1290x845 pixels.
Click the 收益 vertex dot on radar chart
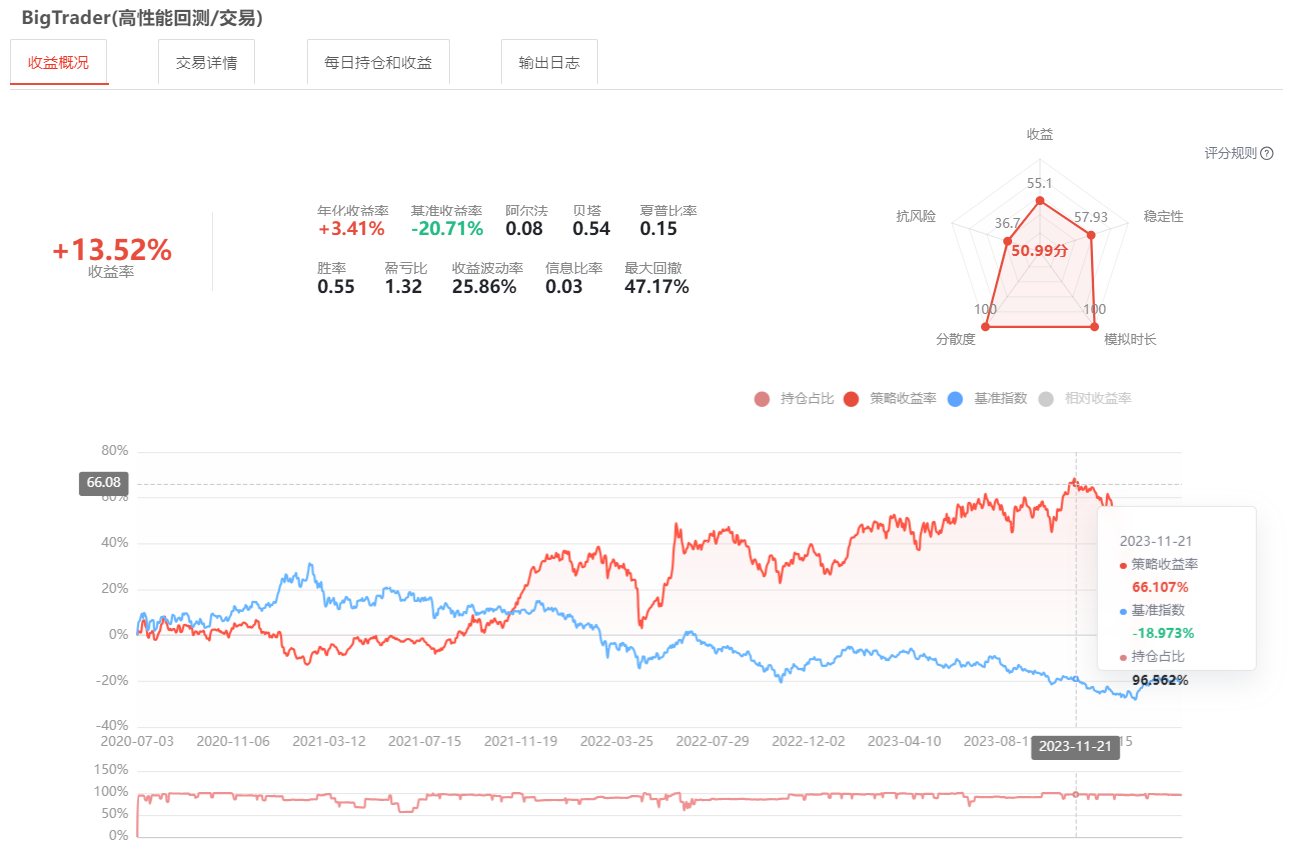[x=1040, y=201]
